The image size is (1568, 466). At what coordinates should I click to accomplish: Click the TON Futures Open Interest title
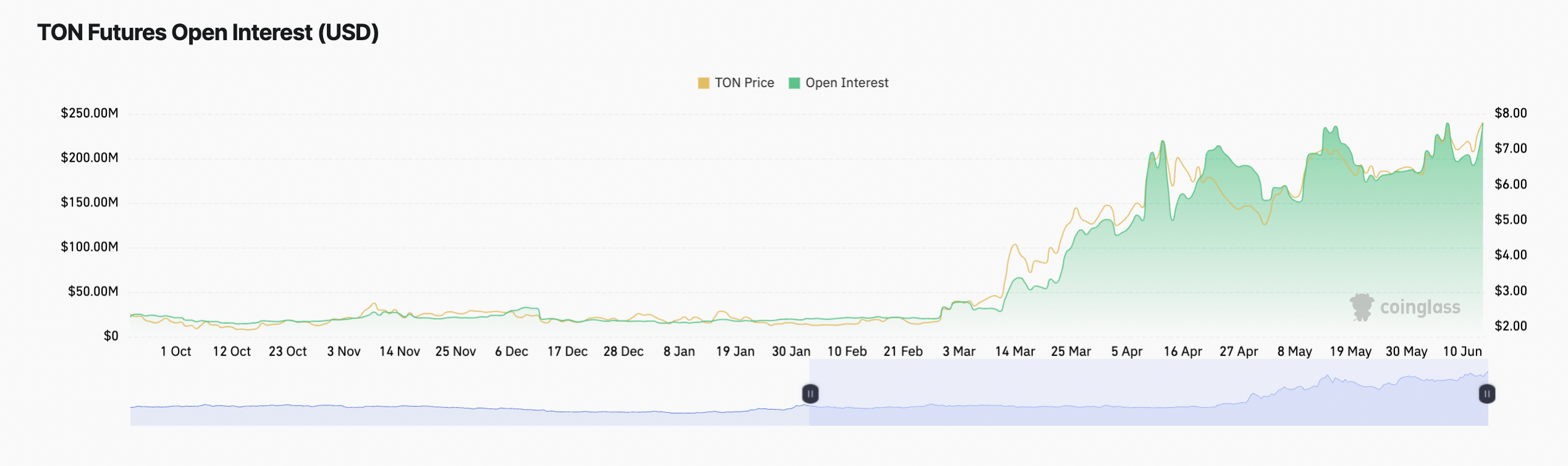(x=208, y=33)
